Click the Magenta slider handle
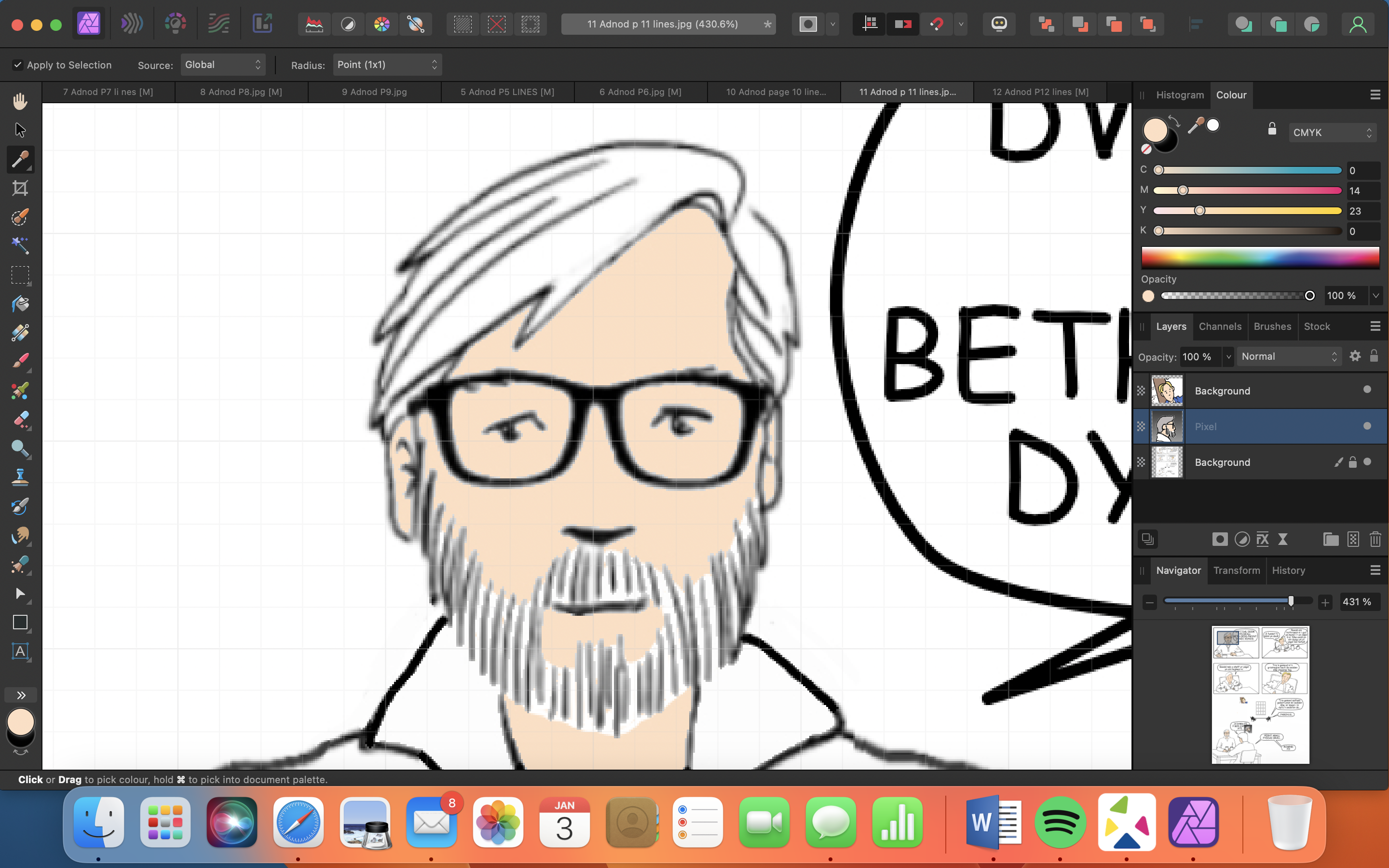The image size is (1389, 868). 1183,190
